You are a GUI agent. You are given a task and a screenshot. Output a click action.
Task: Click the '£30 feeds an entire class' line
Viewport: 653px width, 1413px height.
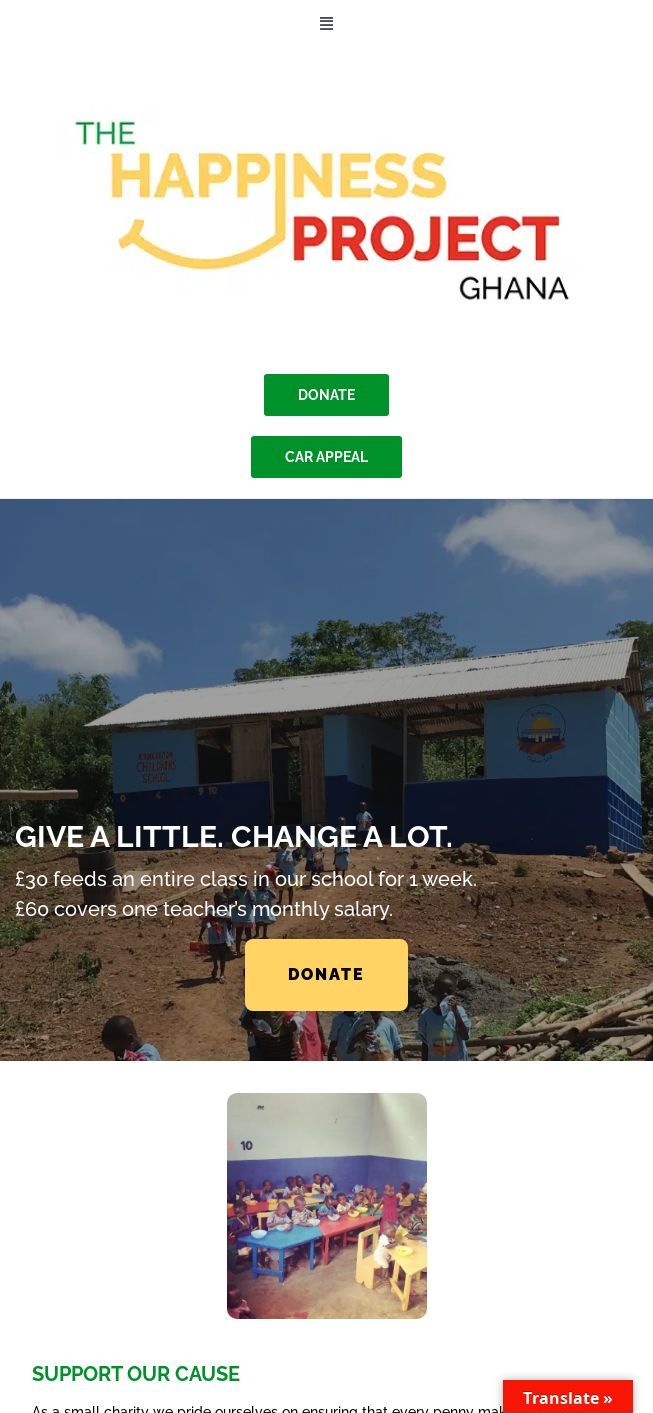(x=246, y=879)
